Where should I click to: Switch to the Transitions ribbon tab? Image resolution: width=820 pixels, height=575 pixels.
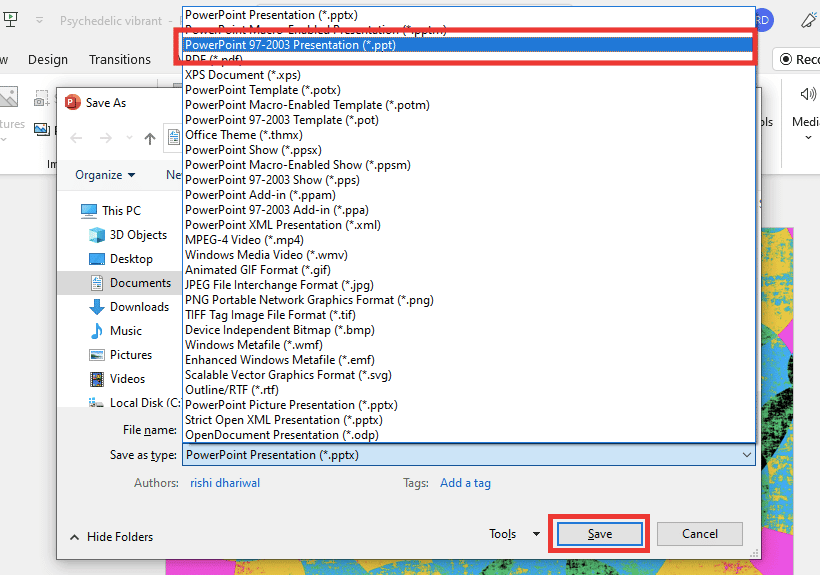click(120, 60)
